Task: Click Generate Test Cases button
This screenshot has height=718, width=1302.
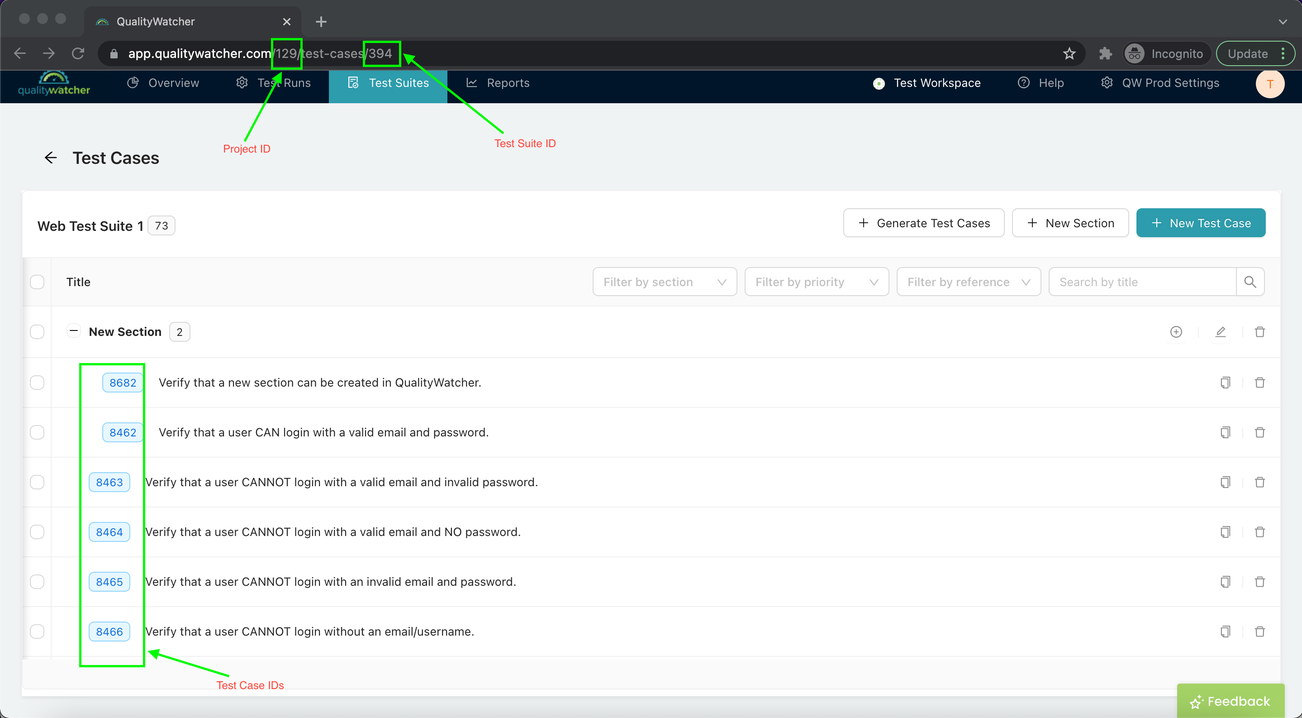Action: click(x=923, y=223)
